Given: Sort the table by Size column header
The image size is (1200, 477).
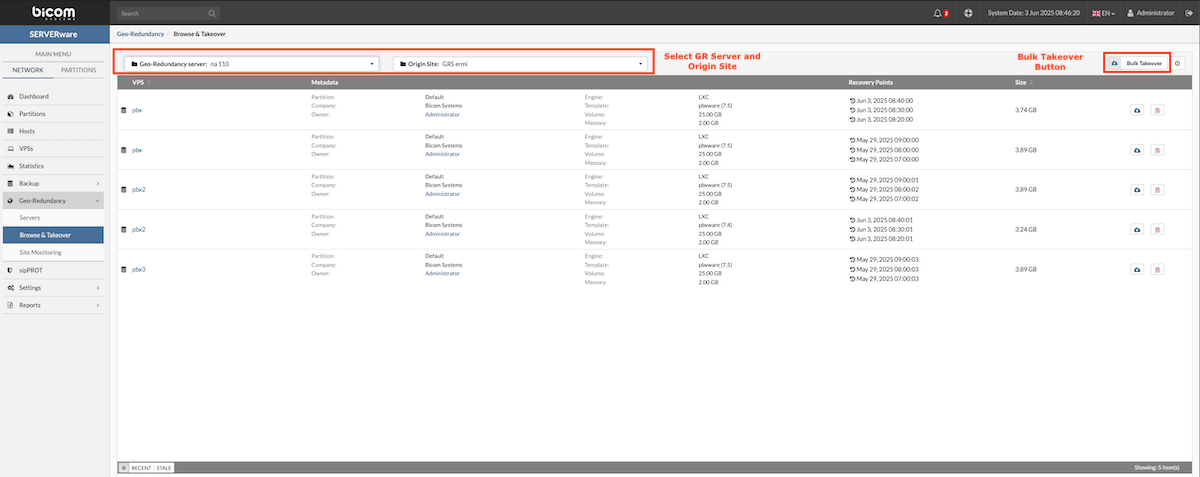Looking at the screenshot, I should 1022,82.
